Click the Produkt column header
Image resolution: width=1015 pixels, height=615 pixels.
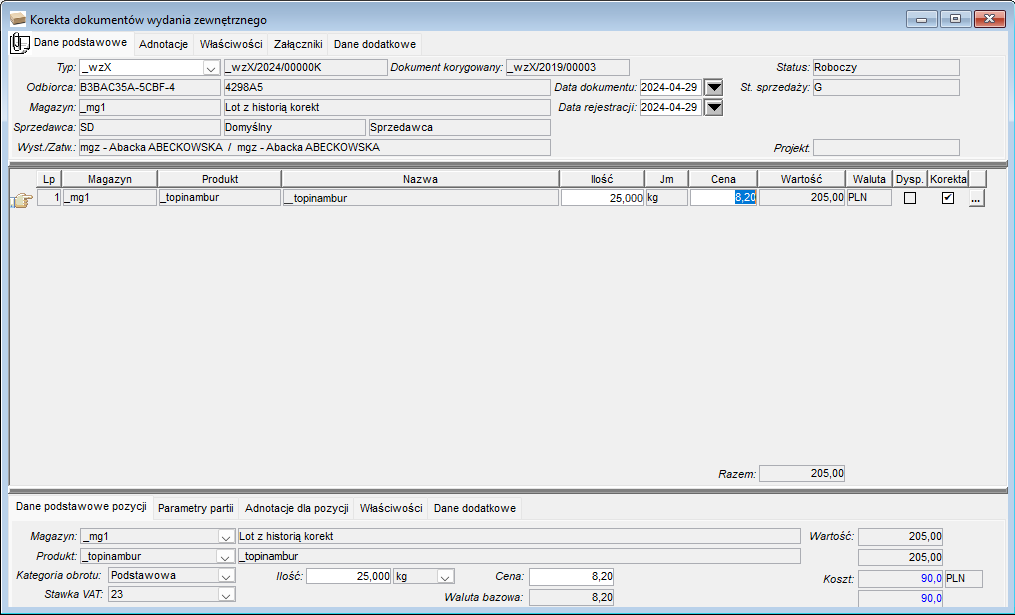pos(220,179)
